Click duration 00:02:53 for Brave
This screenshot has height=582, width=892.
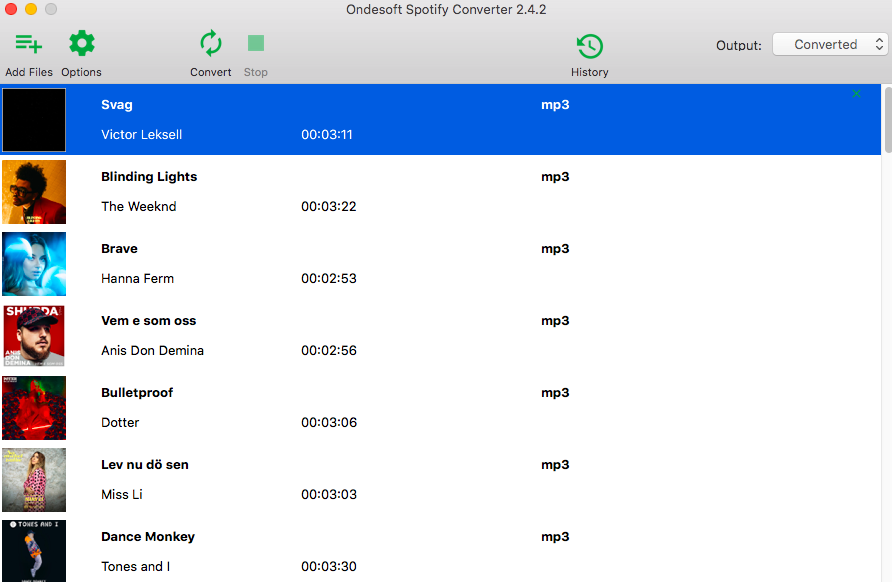329,279
